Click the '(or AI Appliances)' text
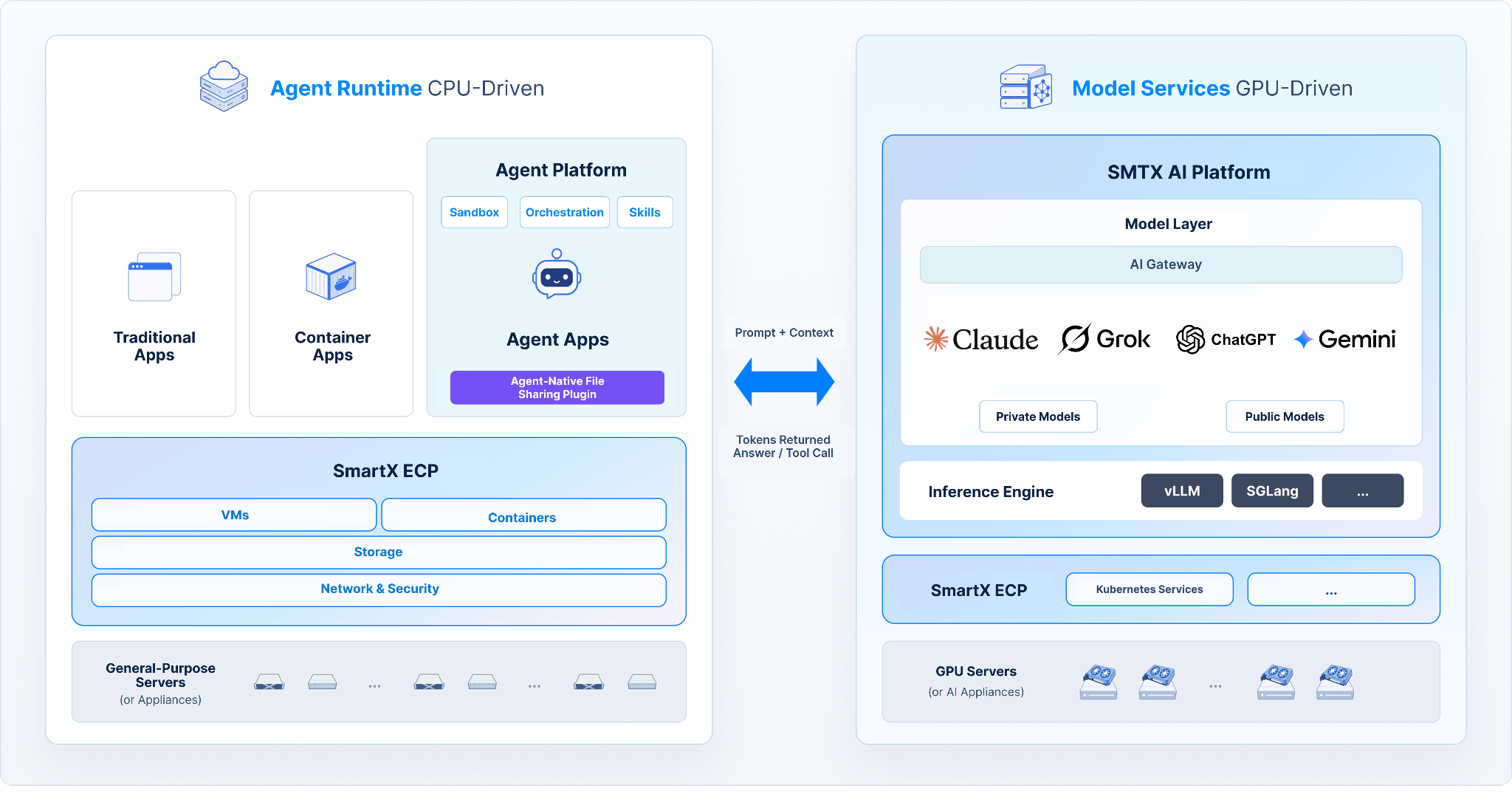Viewport: 1512px width, 808px height. [x=976, y=692]
